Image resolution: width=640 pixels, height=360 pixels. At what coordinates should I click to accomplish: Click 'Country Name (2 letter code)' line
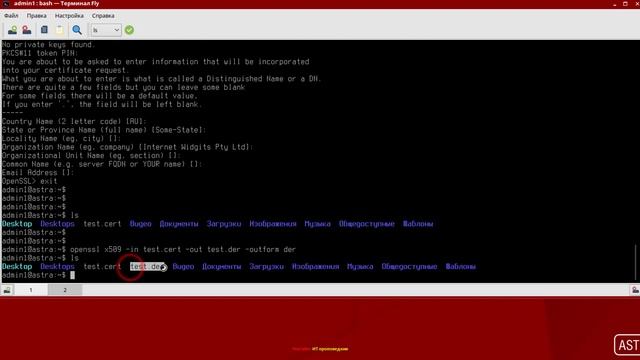click(x=74, y=121)
